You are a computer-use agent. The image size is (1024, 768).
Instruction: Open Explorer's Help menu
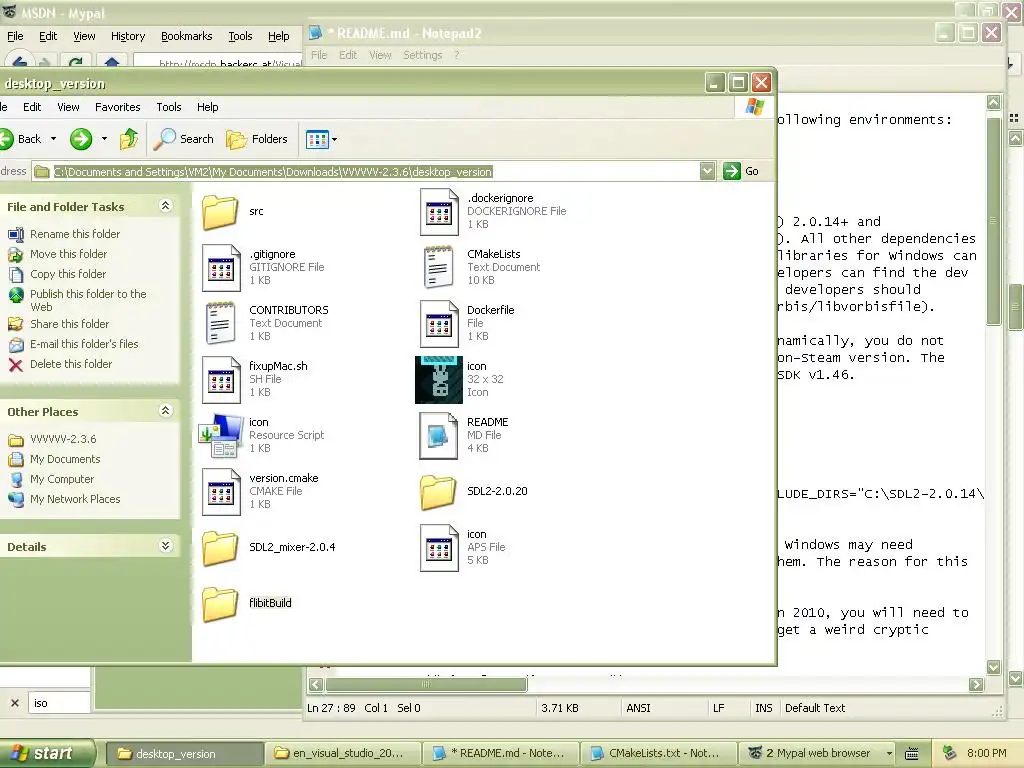(208, 107)
